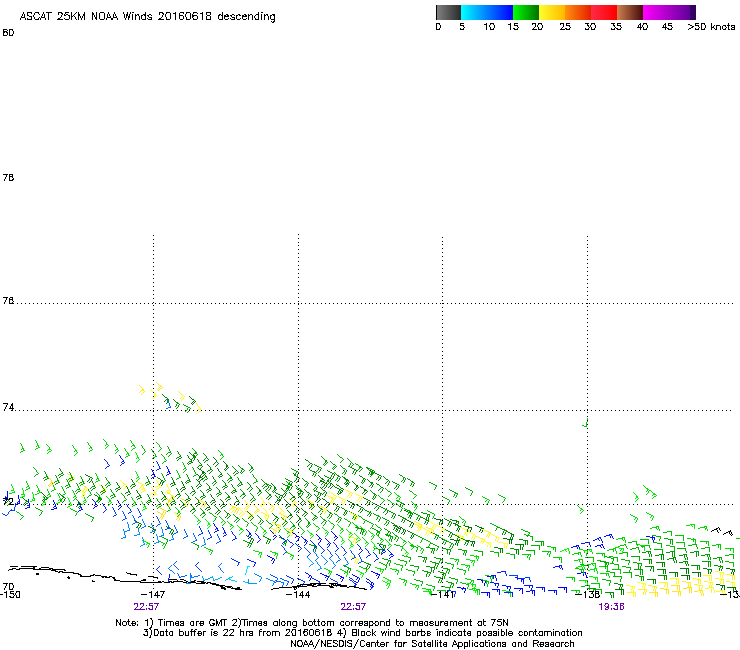
Task: Click the latitude label '74' on left axis
Action: coord(8,407)
